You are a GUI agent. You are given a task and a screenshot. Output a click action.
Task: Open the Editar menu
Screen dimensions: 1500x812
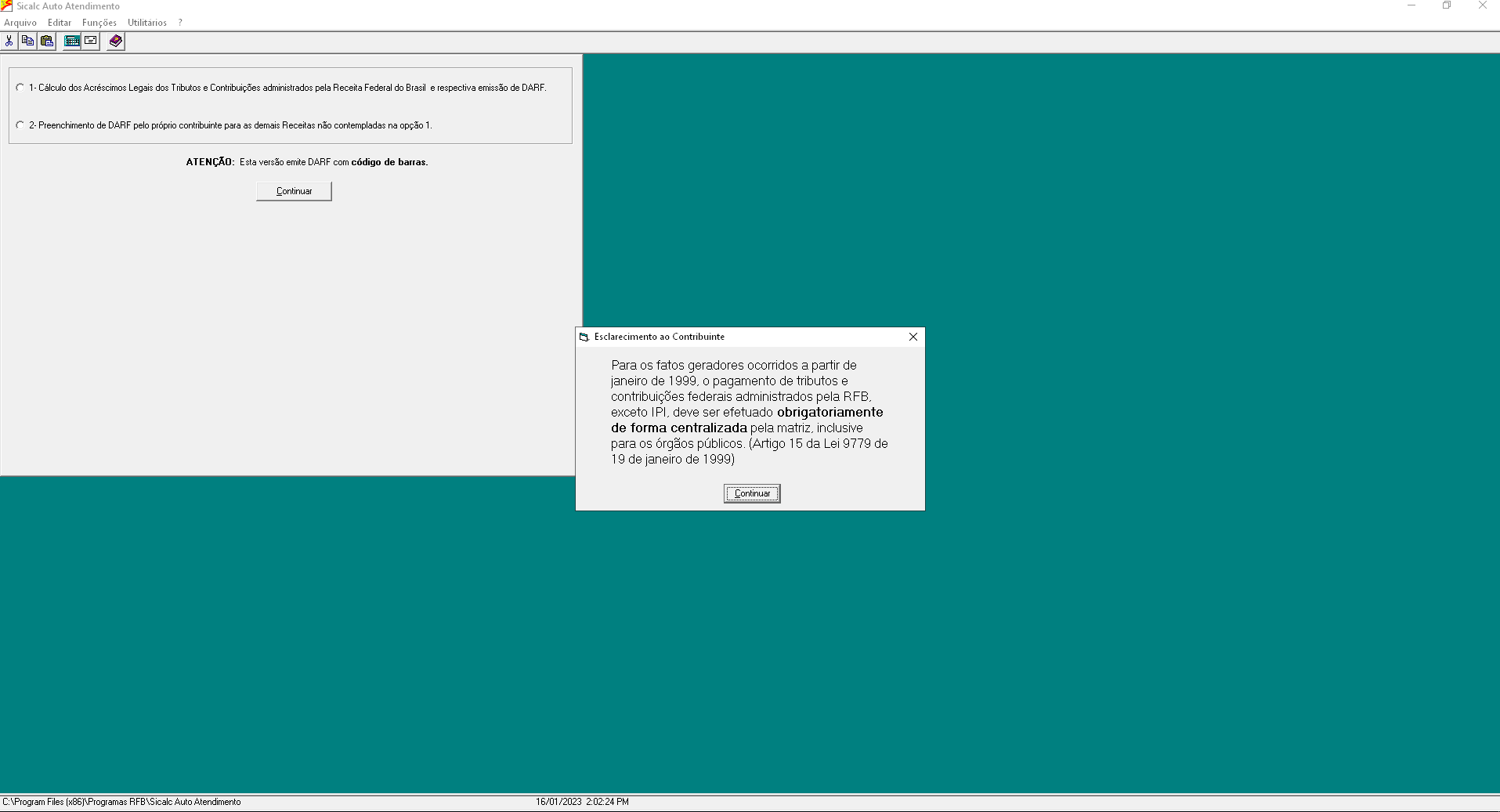click(59, 23)
